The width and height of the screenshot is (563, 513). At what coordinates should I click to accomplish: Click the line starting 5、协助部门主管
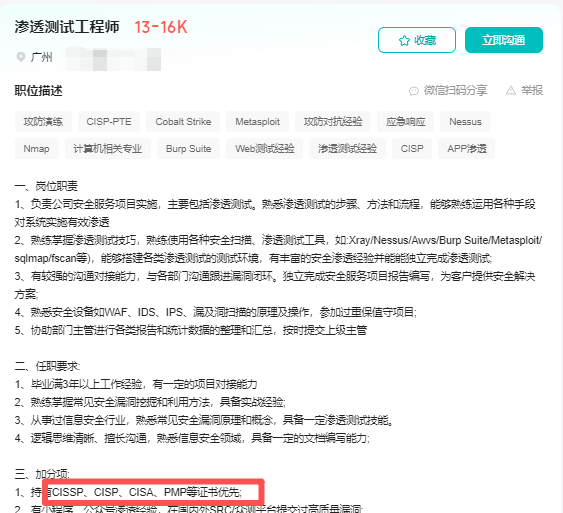[191, 330]
